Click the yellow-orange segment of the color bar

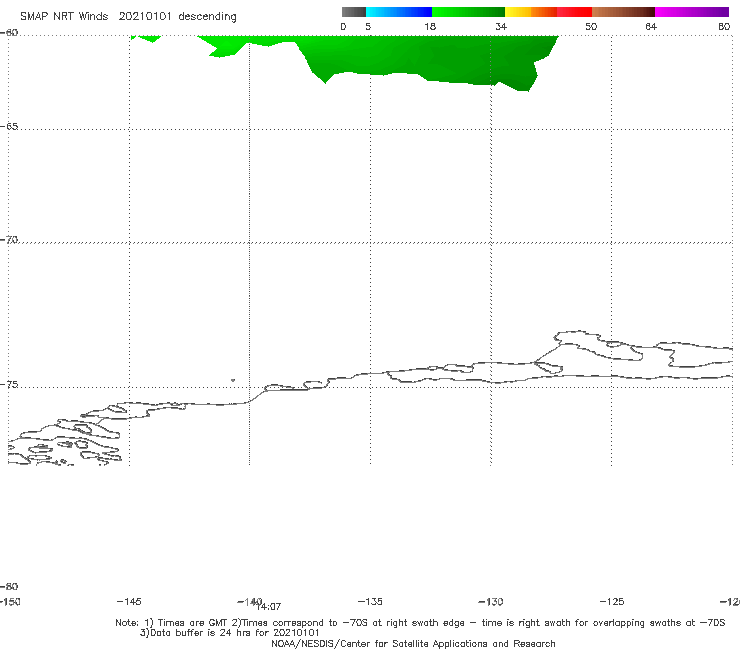point(530,12)
